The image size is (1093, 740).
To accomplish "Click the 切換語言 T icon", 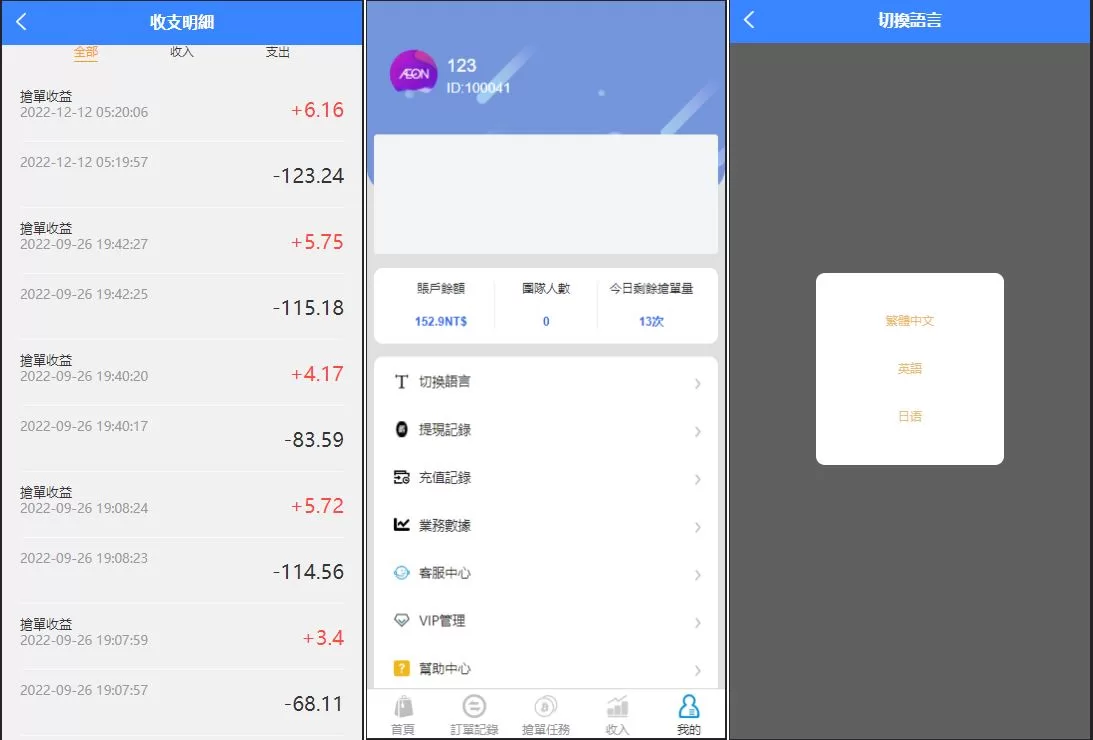I will (x=402, y=382).
